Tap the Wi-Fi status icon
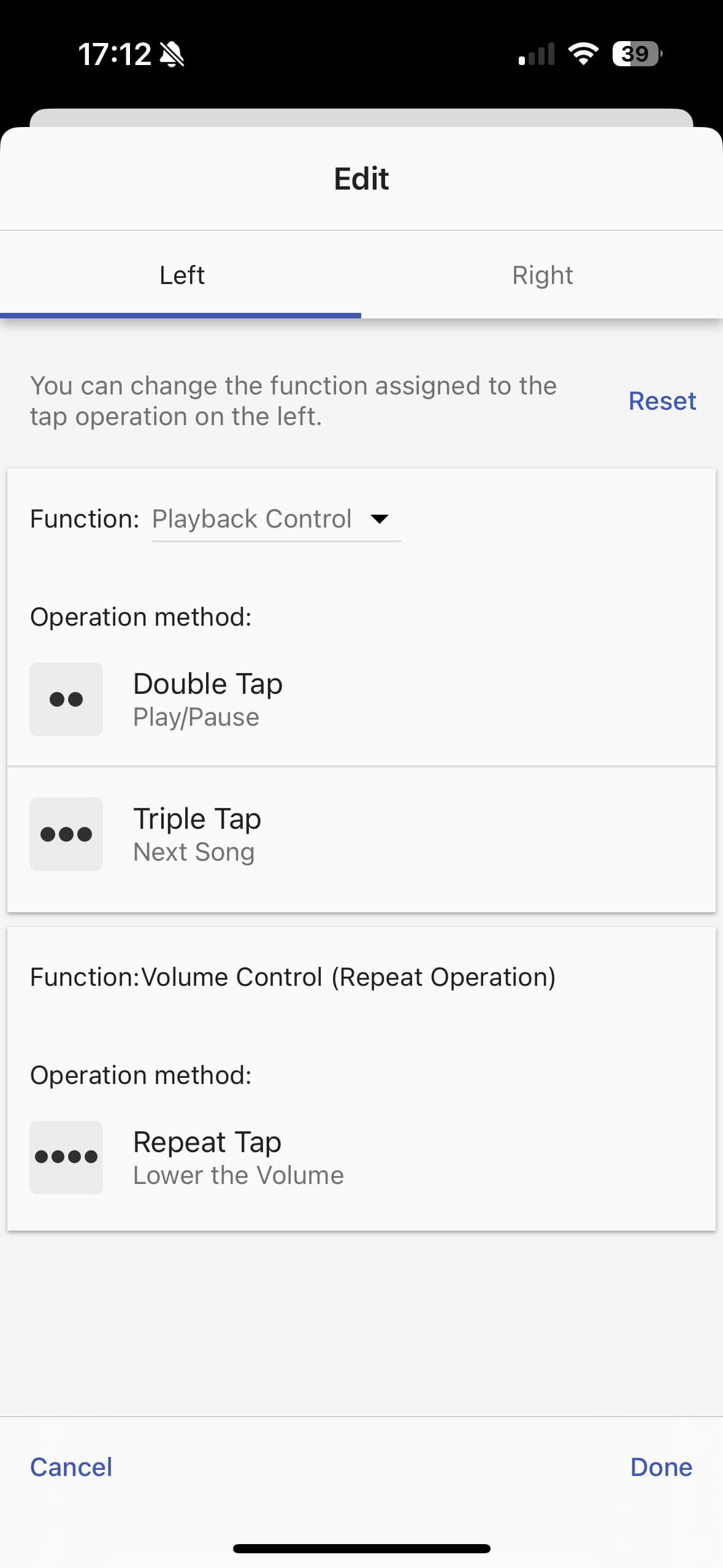Screen dimensions: 723x1568 coord(583,54)
